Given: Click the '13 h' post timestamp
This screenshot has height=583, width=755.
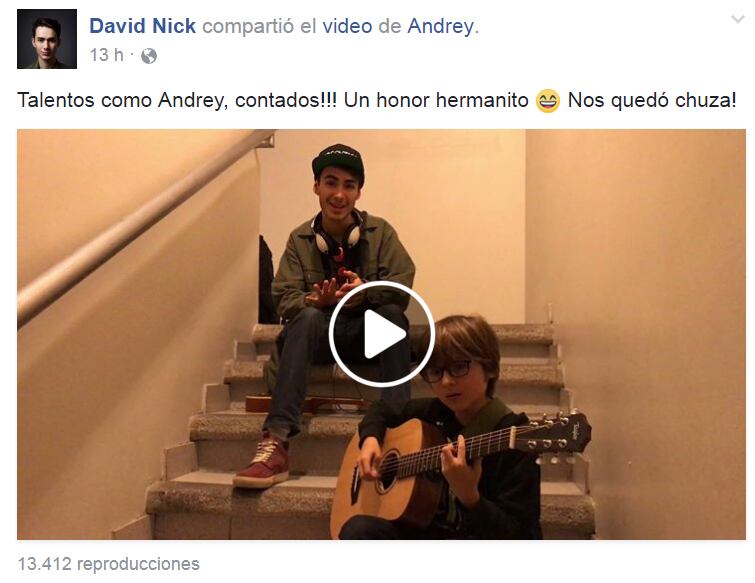Looking at the screenshot, I should click(x=106, y=55).
